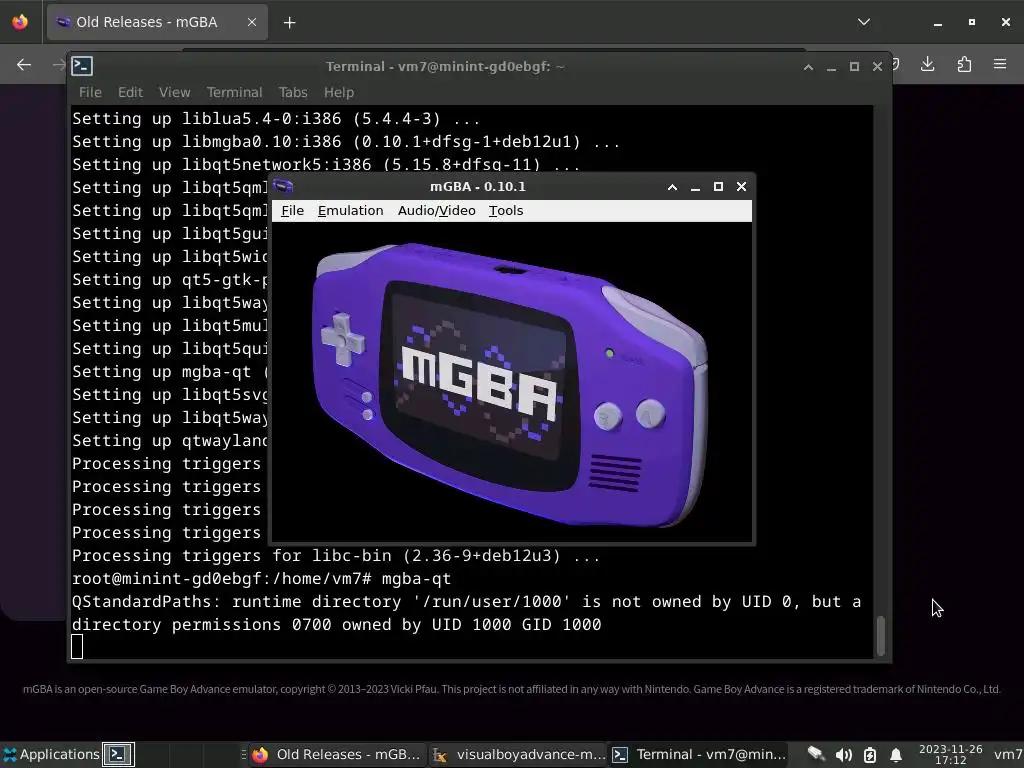This screenshot has width=1024, height=768.
Task: Click the volume speaker tray icon
Action: 843,755
